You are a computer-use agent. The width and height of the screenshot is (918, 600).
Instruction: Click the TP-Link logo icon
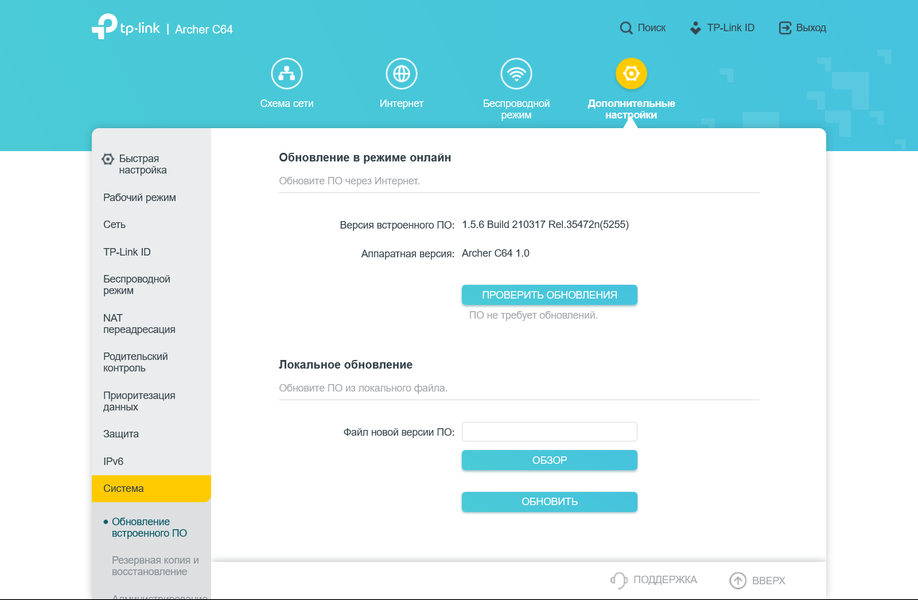coord(105,27)
